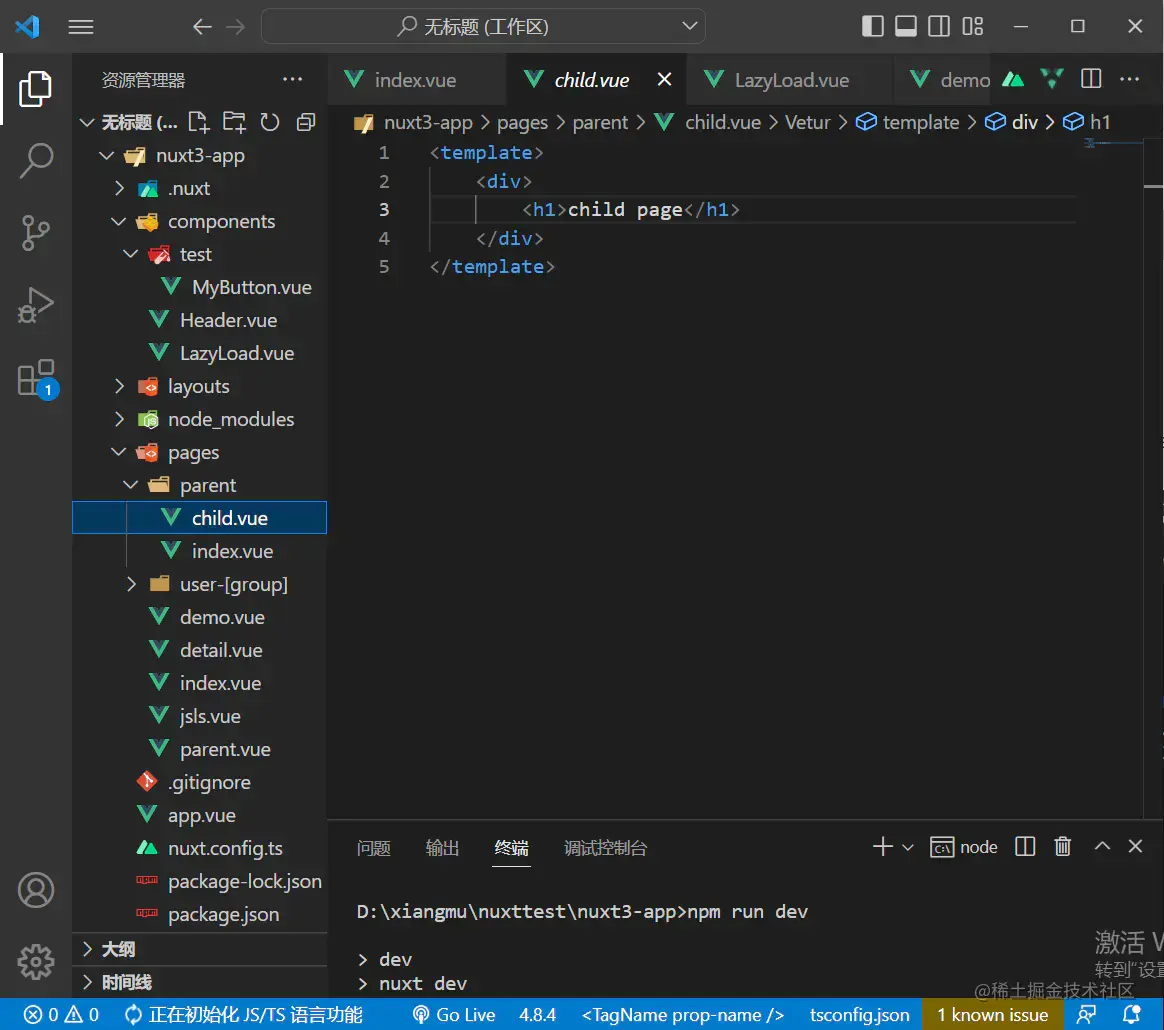Open Source Control view
1164x1030 pixels.
[x=35, y=232]
